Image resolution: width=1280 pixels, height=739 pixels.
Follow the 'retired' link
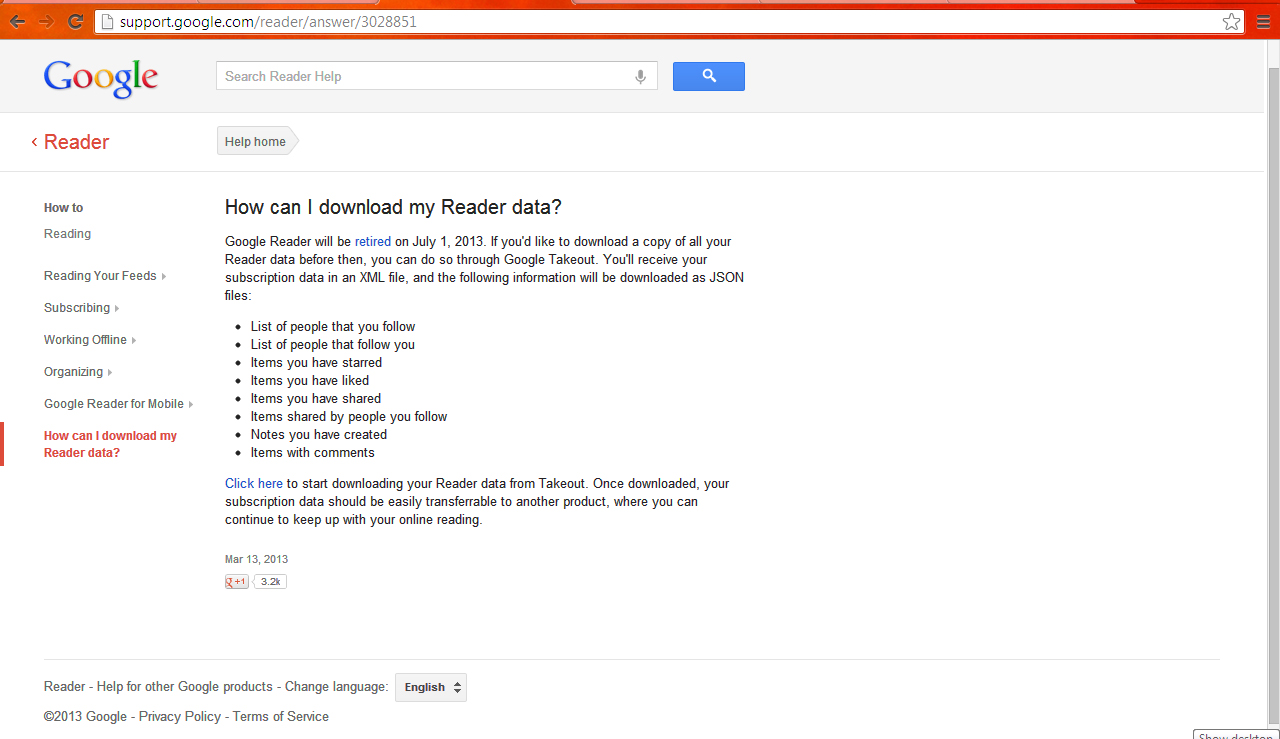(373, 241)
